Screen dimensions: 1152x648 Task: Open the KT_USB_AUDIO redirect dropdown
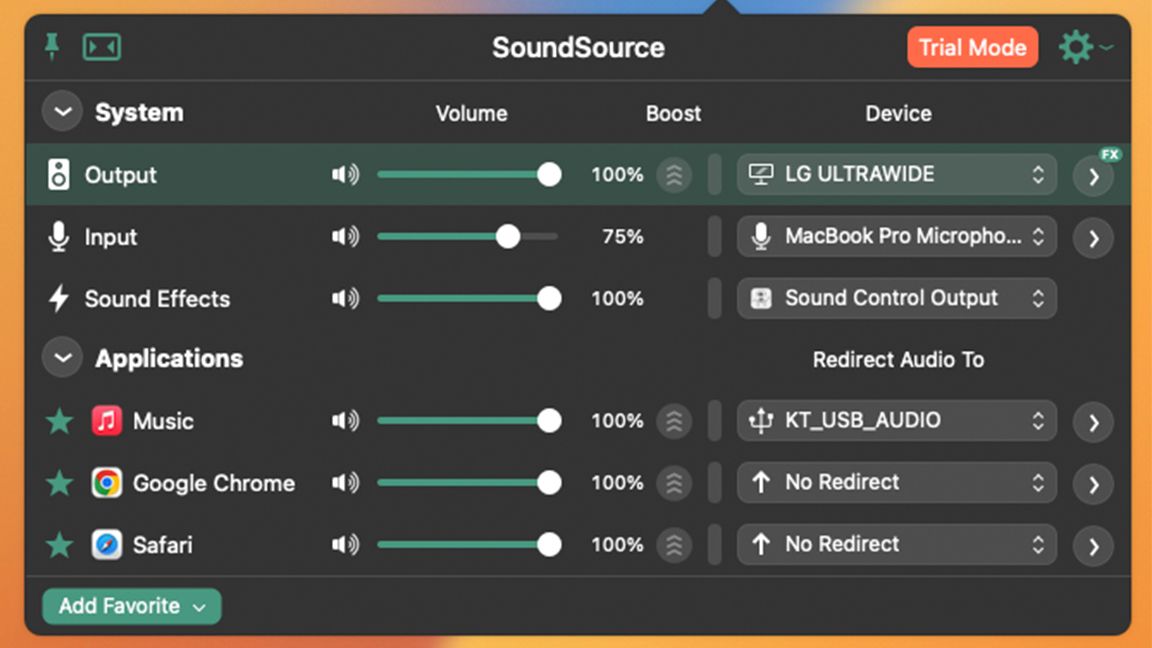[x=896, y=421]
